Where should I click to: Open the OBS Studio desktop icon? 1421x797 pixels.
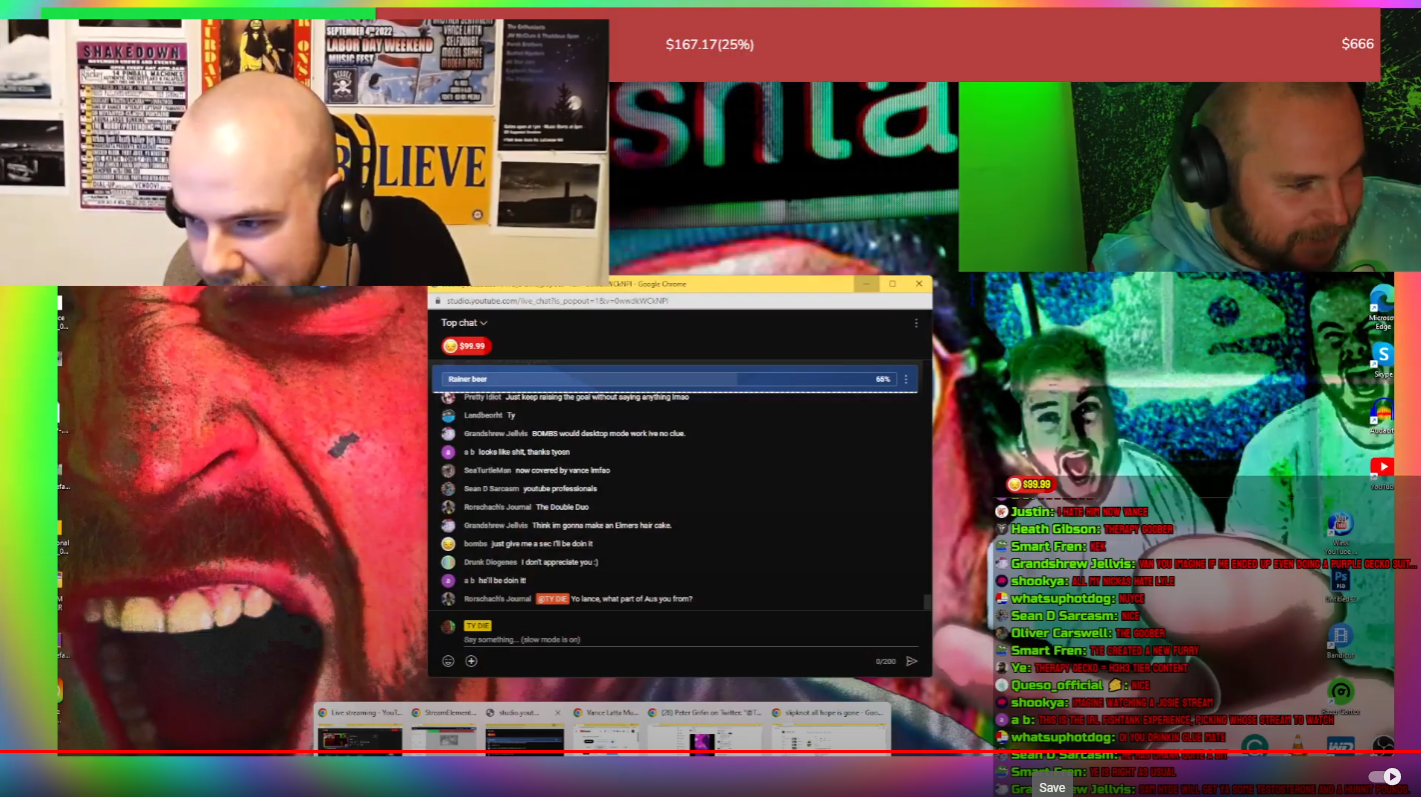[1383, 745]
